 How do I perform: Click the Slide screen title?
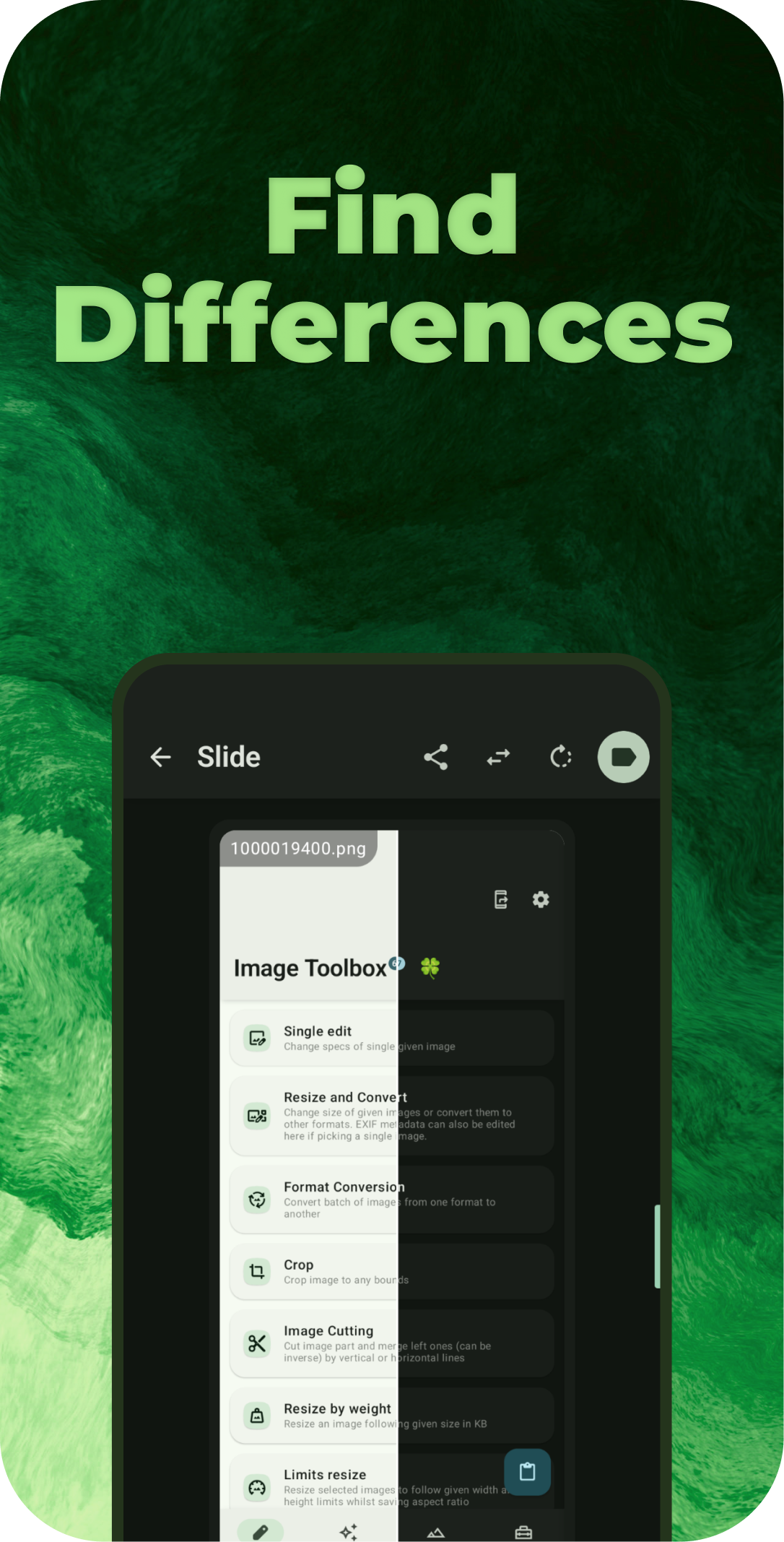[229, 757]
